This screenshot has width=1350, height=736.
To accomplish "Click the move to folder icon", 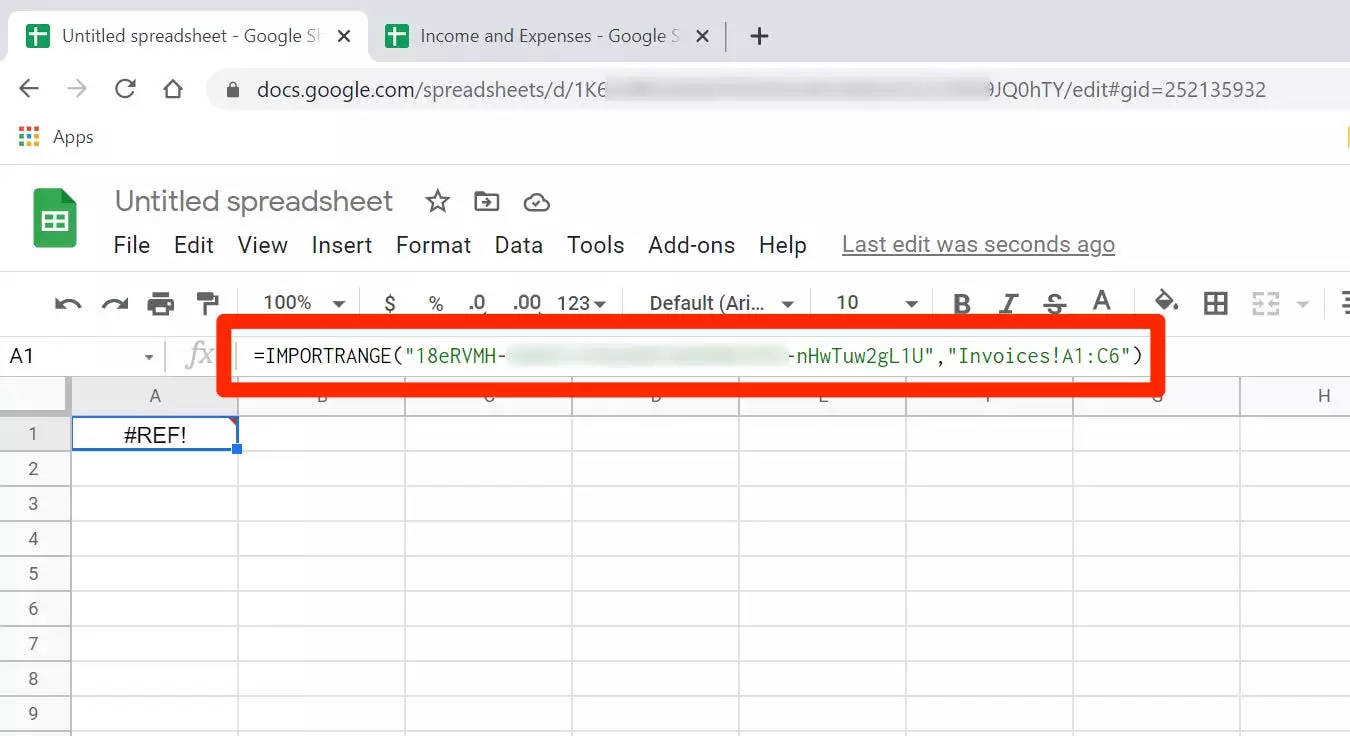I will tap(486, 202).
